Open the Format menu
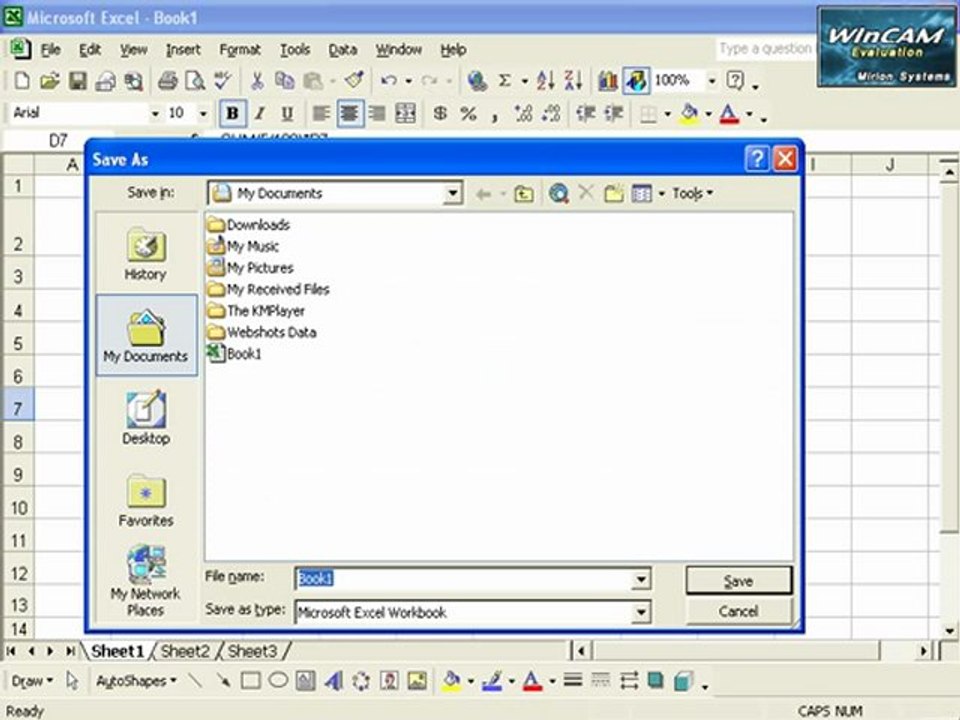The height and width of the screenshot is (720, 960). pos(240,50)
